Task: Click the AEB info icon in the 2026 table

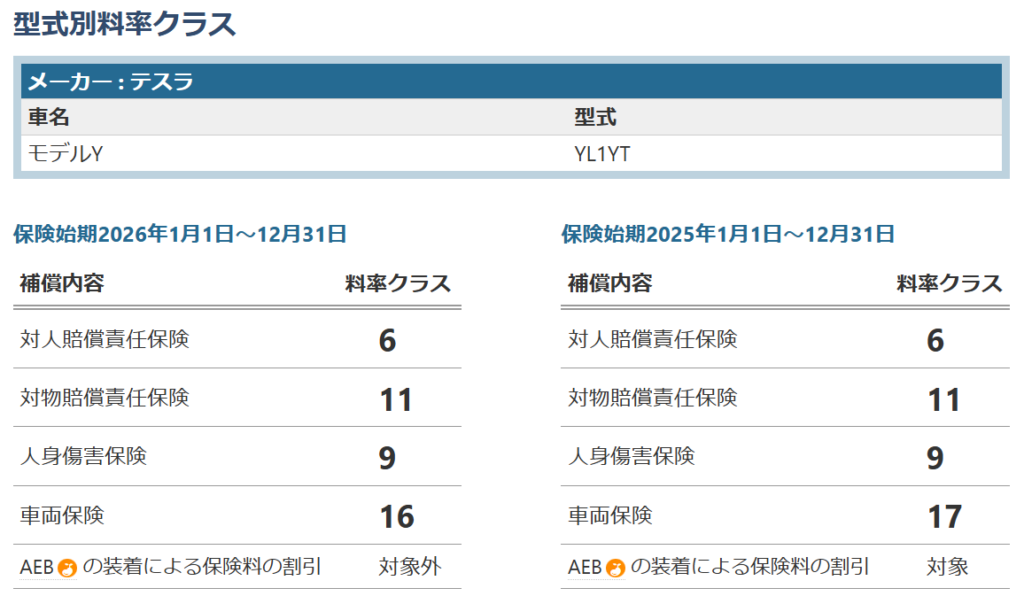Action: [x=68, y=569]
